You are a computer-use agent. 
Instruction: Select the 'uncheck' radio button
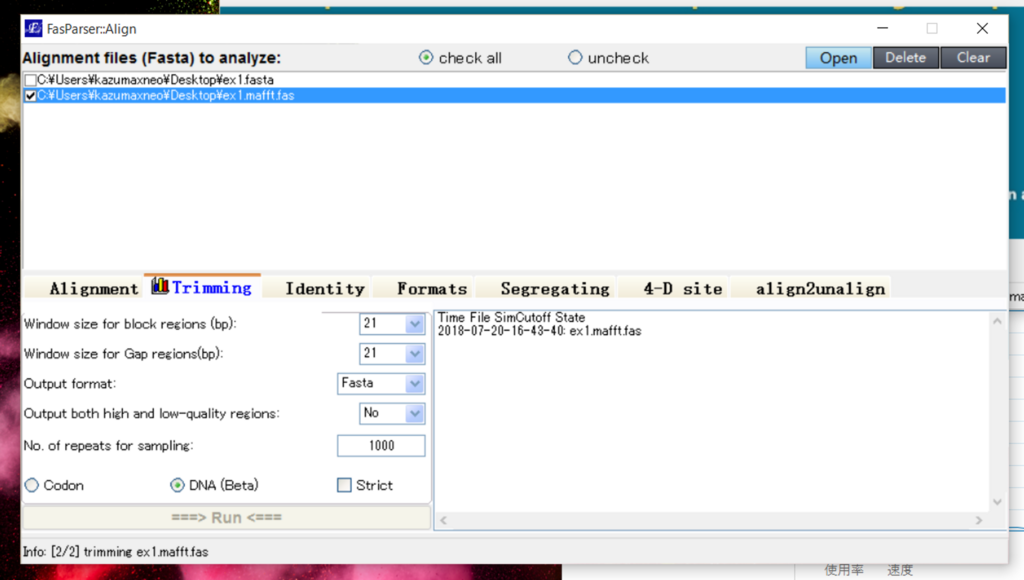point(575,58)
